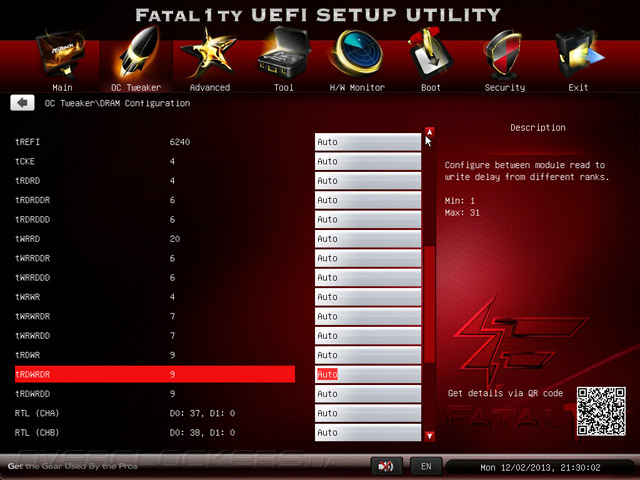The width and height of the screenshot is (640, 480).
Task: Open the Security shield icon
Action: 504,55
